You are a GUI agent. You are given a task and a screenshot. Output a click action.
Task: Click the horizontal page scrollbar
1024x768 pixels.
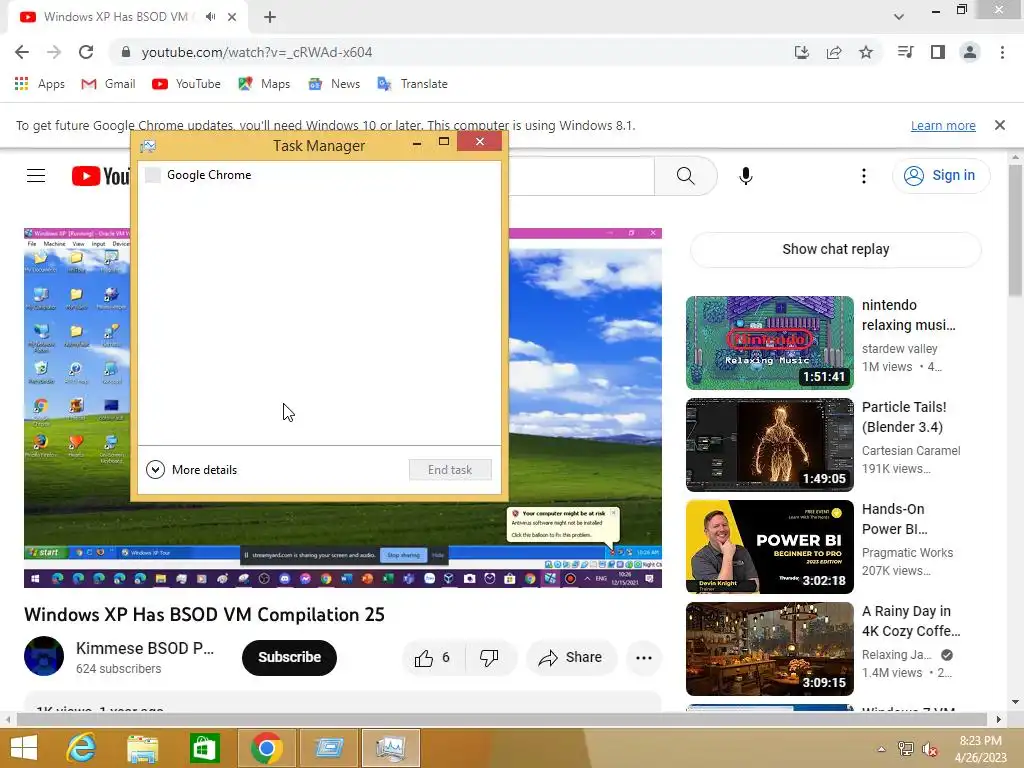[502, 719]
